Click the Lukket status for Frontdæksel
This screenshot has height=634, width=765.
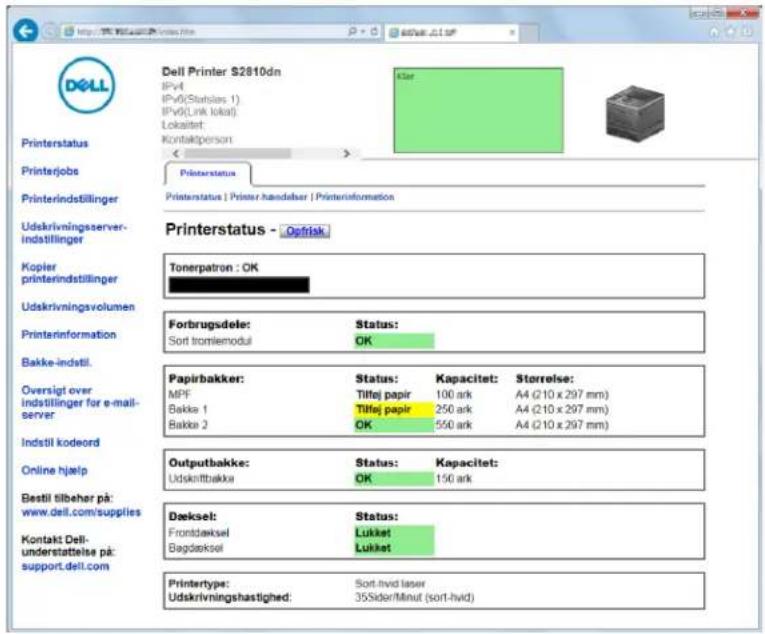click(394, 532)
